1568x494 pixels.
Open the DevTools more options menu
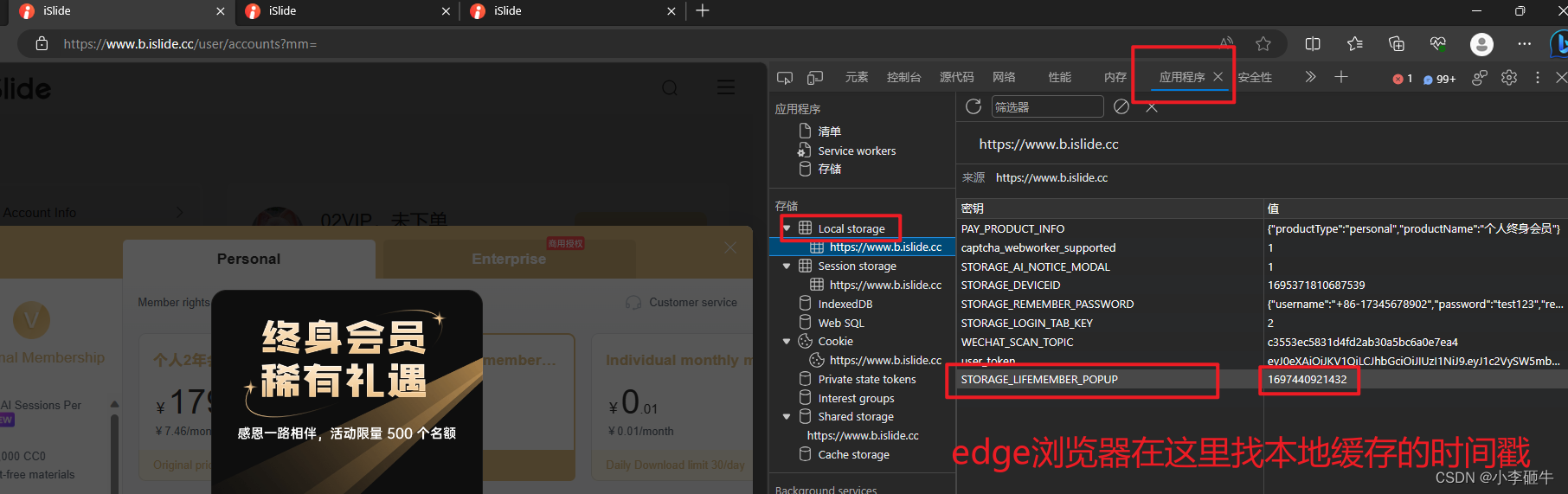click(x=1538, y=77)
